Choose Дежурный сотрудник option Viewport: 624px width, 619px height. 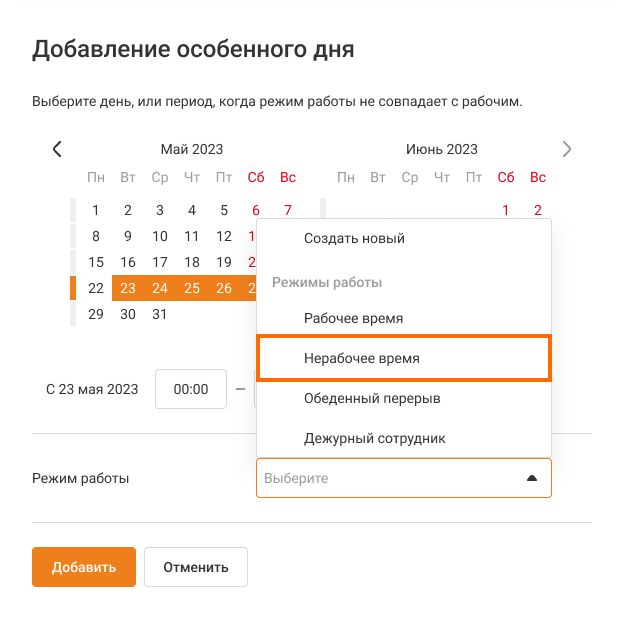[x=374, y=438]
